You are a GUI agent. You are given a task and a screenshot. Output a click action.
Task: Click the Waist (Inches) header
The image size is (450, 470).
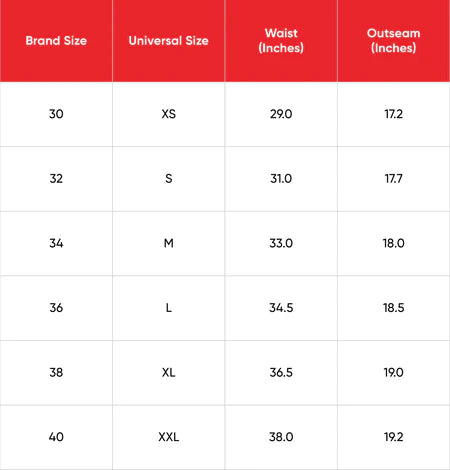[x=281, y=41]
